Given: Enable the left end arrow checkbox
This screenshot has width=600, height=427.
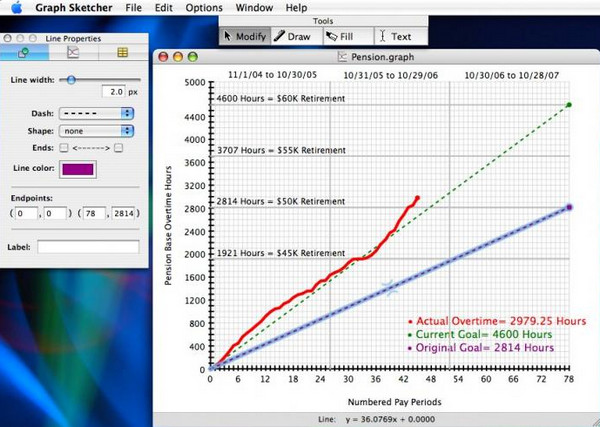Looking at the screenshot, I should click(64, 148).
